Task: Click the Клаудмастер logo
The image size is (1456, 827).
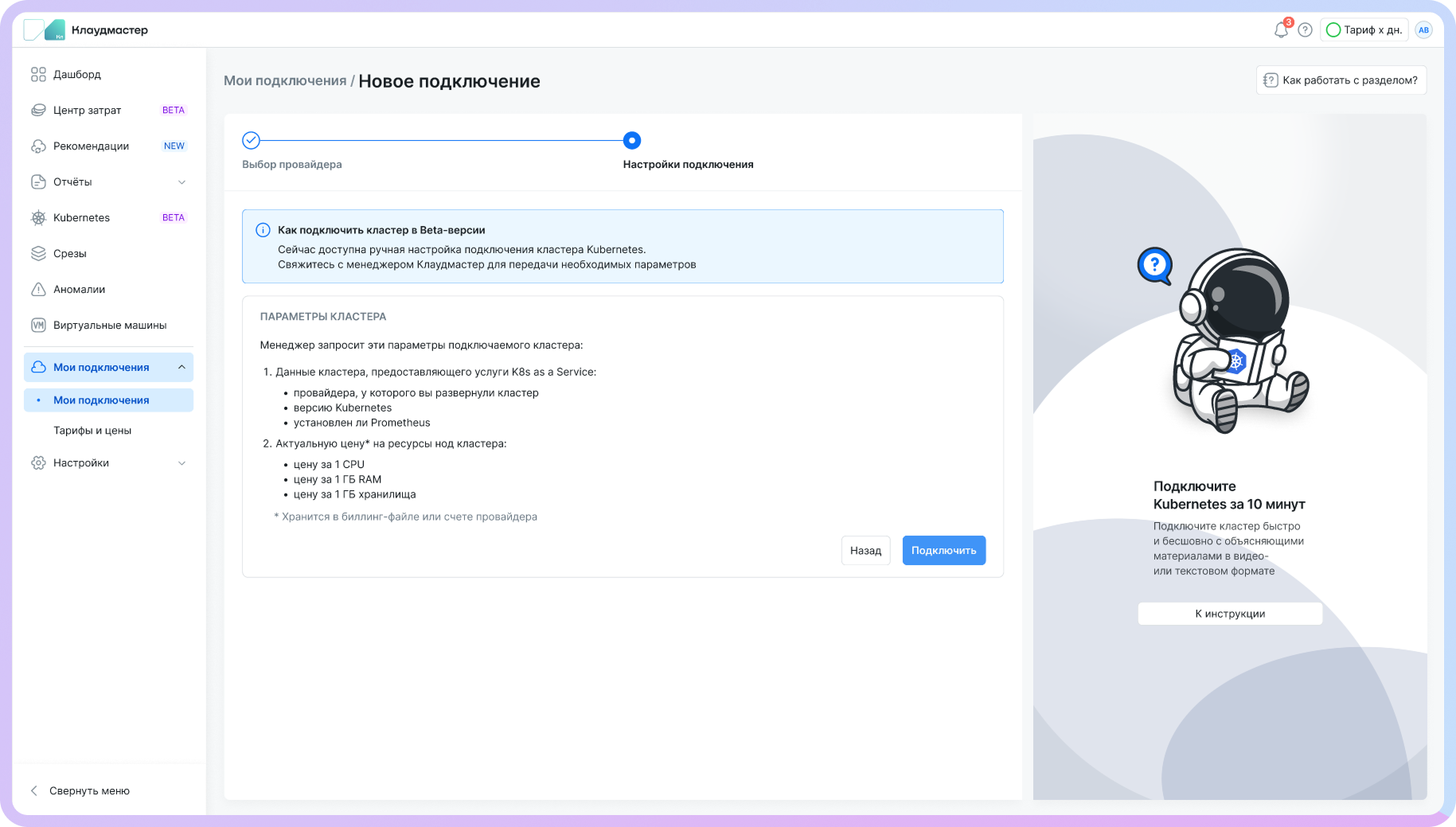Action: [x=86, y=30]
